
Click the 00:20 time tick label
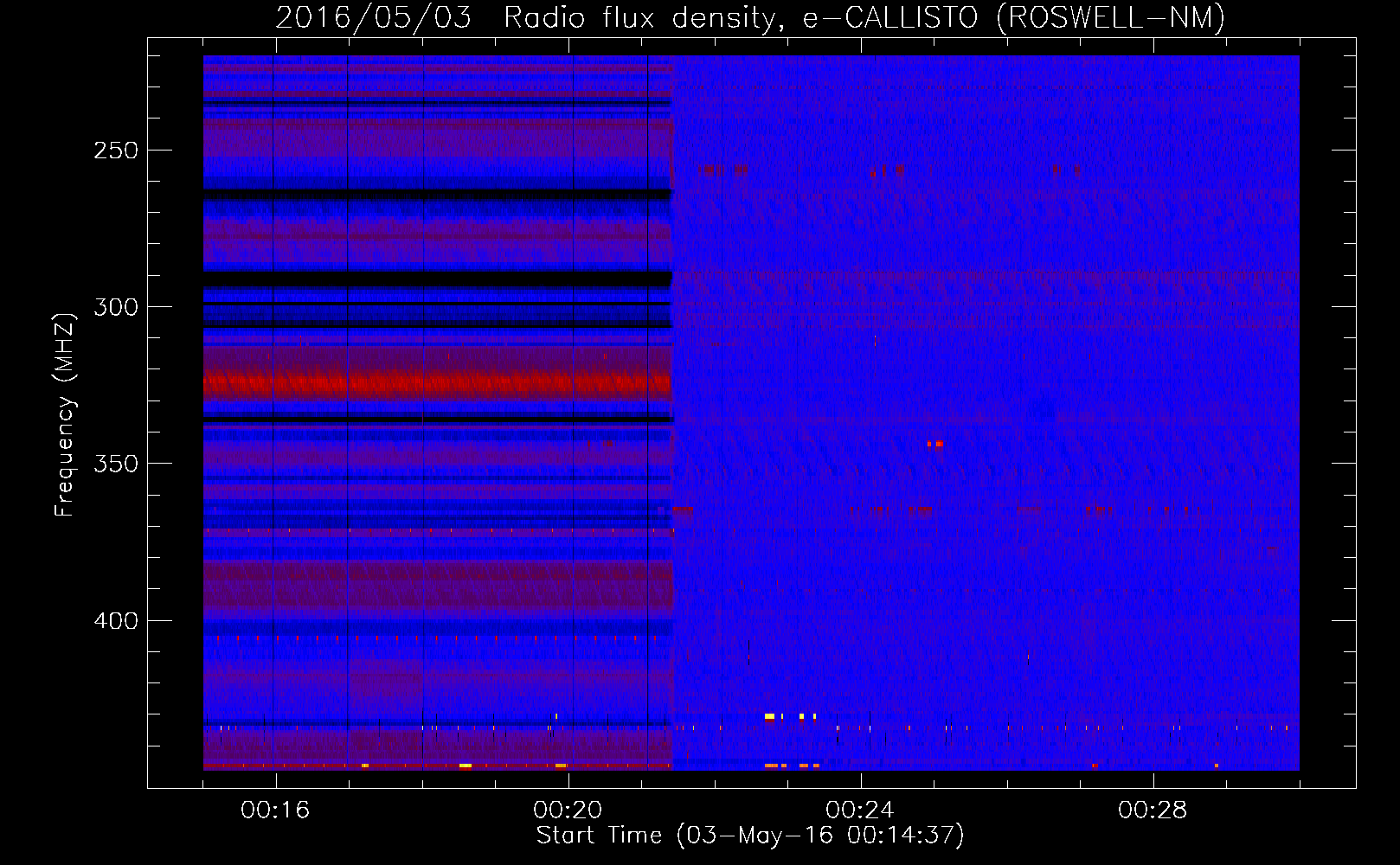tap(568, 811)
